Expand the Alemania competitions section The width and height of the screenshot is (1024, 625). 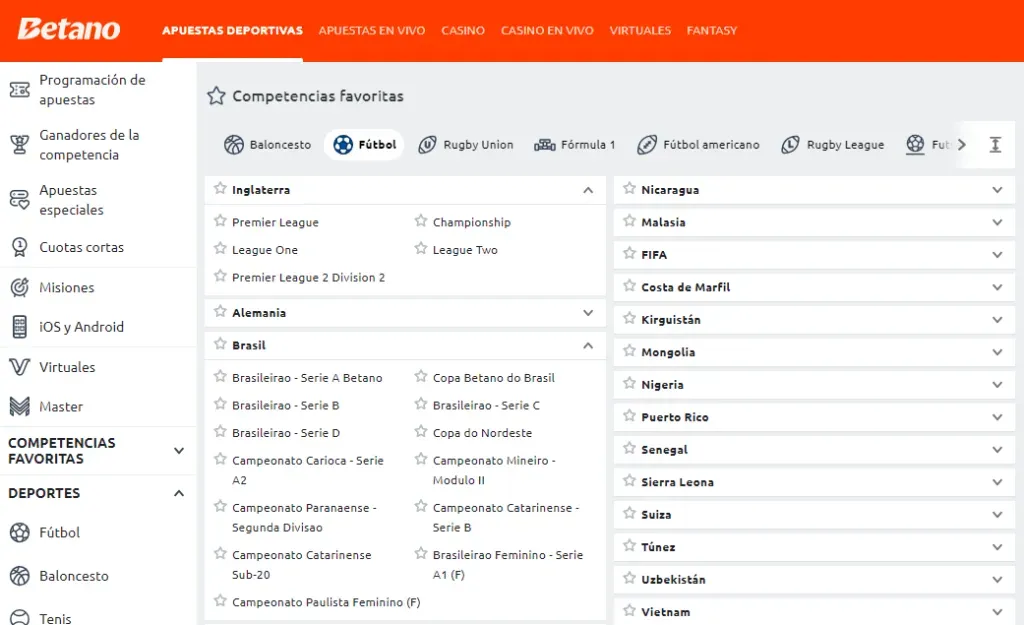click(588, 313)
